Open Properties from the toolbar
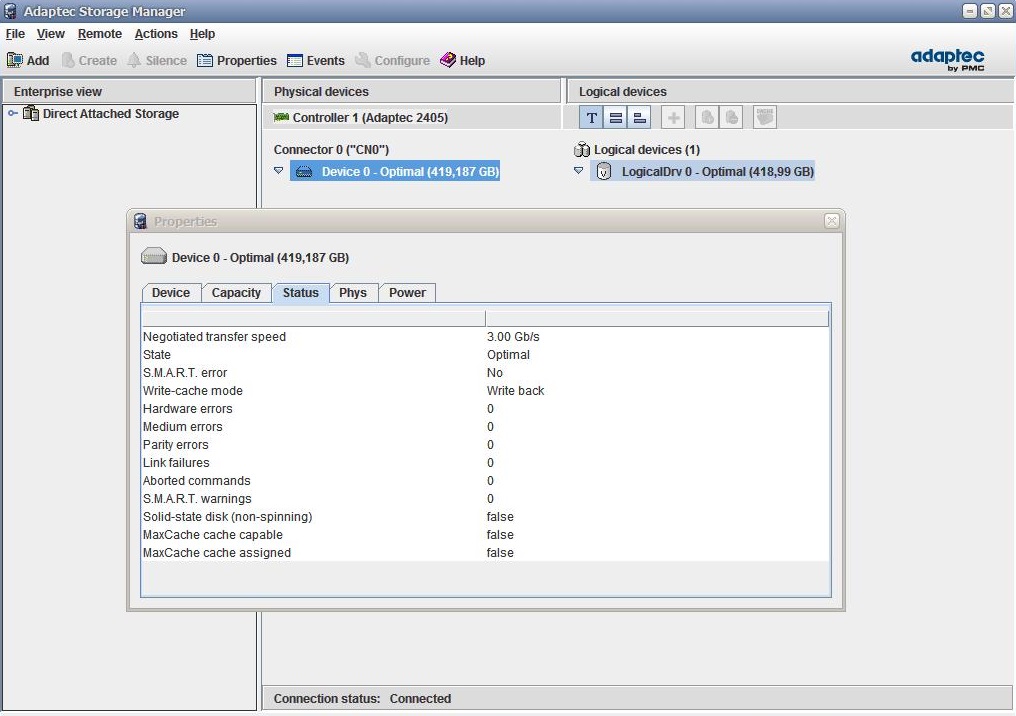The image size is (1016, 716). coord(237,60)
